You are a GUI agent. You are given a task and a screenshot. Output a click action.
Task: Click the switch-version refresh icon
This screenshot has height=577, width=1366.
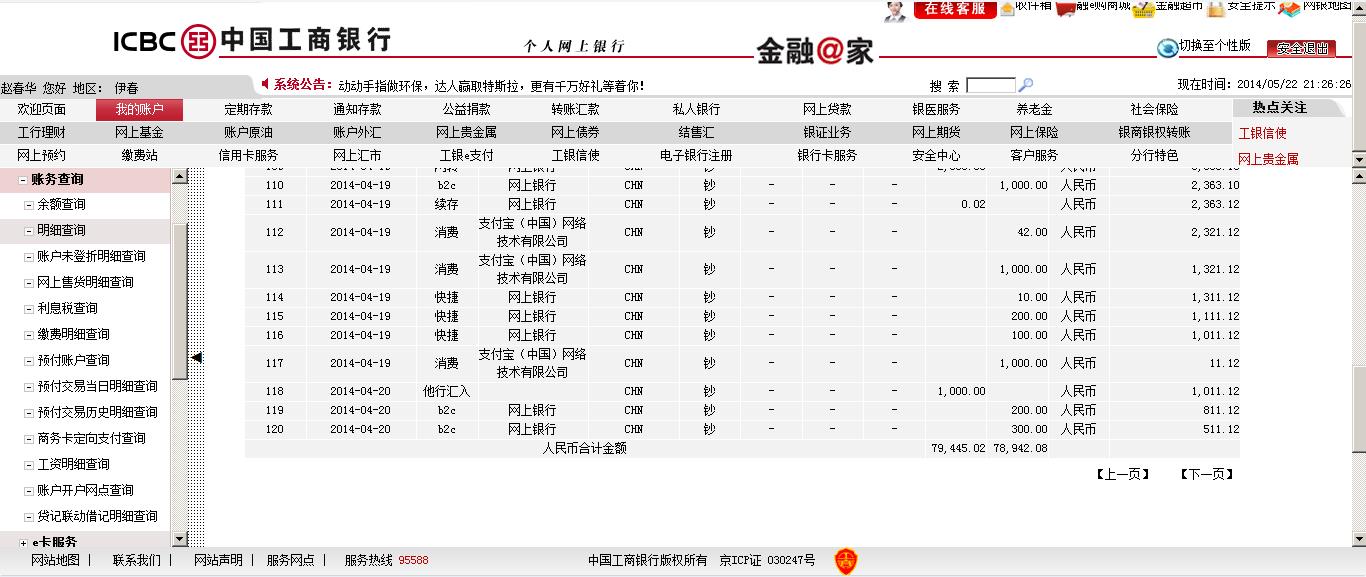pyautogui.click(x=1167, y=48)
